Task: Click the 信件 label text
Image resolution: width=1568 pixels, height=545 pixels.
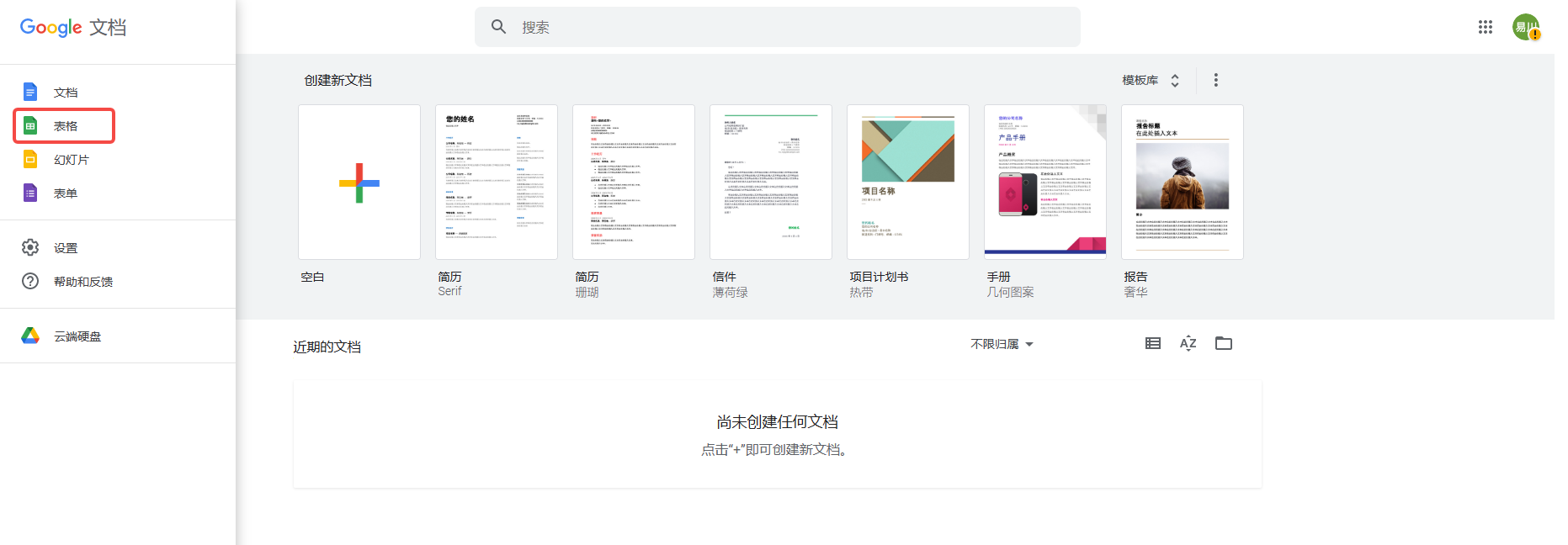Action: (724, 277)
